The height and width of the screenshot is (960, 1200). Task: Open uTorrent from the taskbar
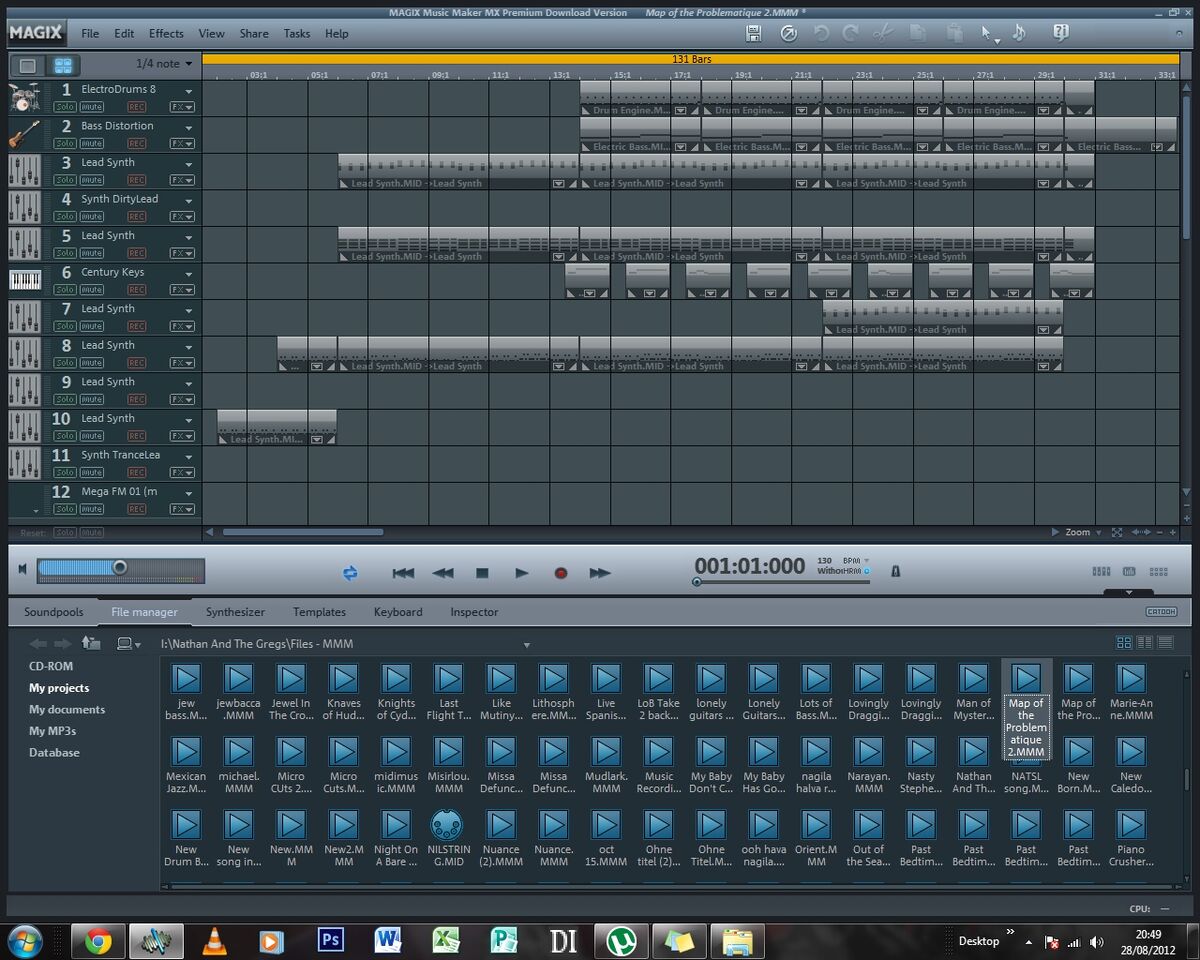(x=622, y=941)
